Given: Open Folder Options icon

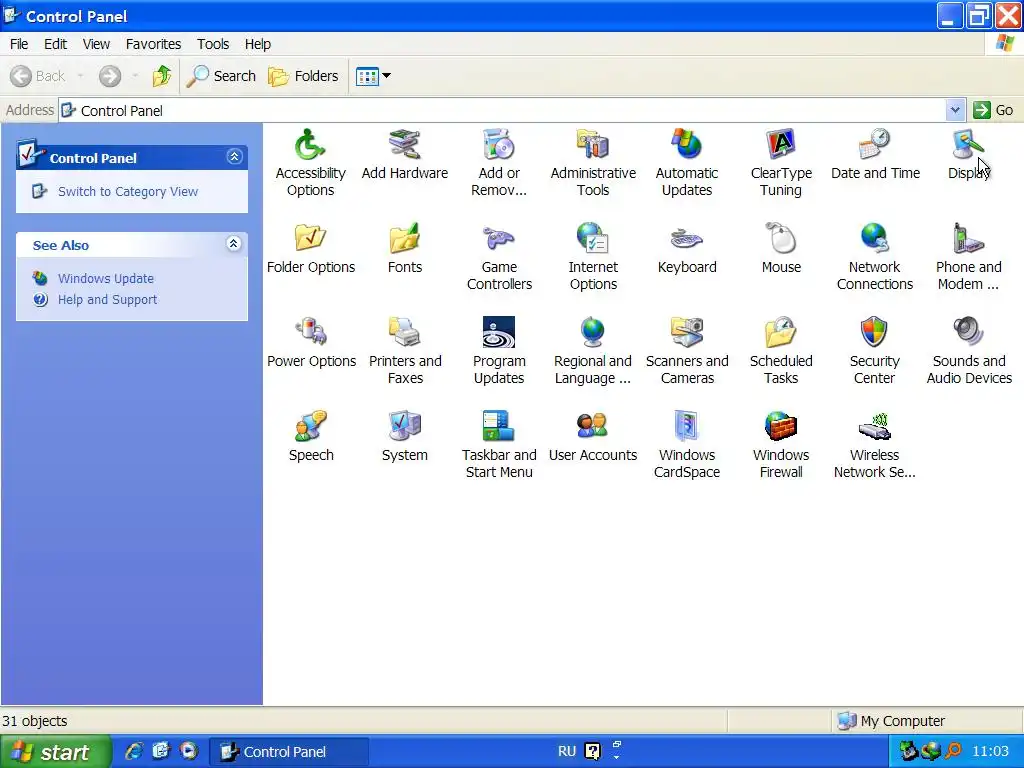Looking at the screenshot, I should [310, 238].
